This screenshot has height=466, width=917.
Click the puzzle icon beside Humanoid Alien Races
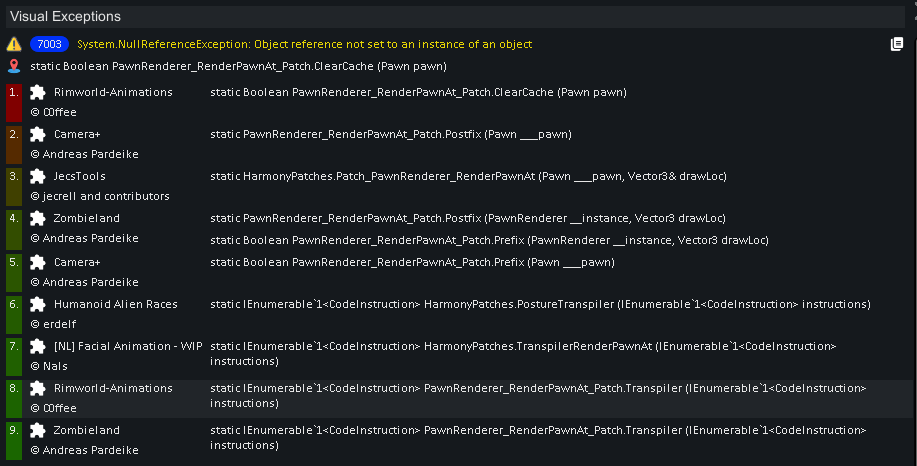click(x=38, y=304)
